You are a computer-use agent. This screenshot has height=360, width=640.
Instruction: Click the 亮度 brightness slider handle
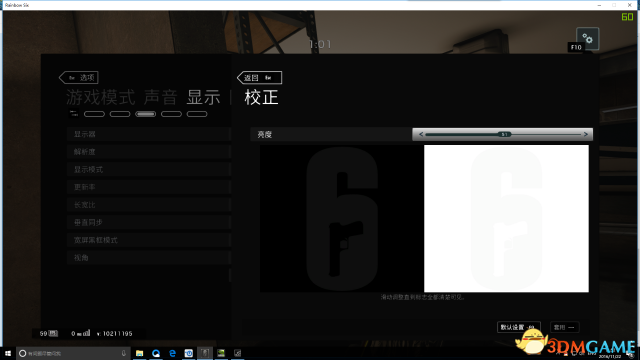pos(504,134)
